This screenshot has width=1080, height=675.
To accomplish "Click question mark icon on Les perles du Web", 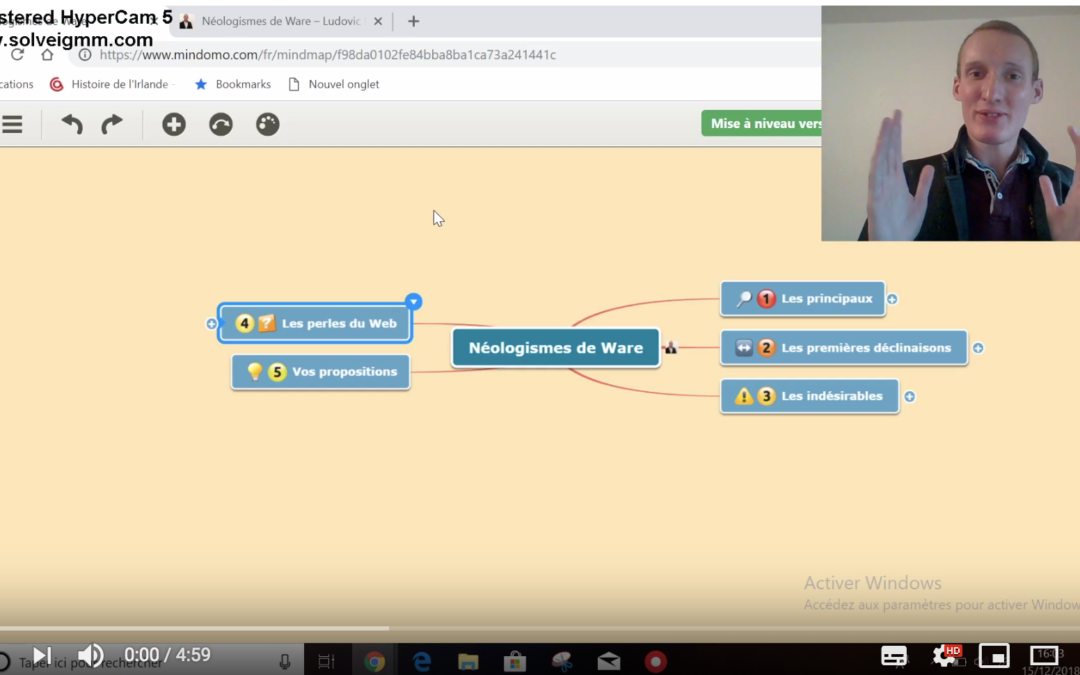I will [x=267, y=323].
